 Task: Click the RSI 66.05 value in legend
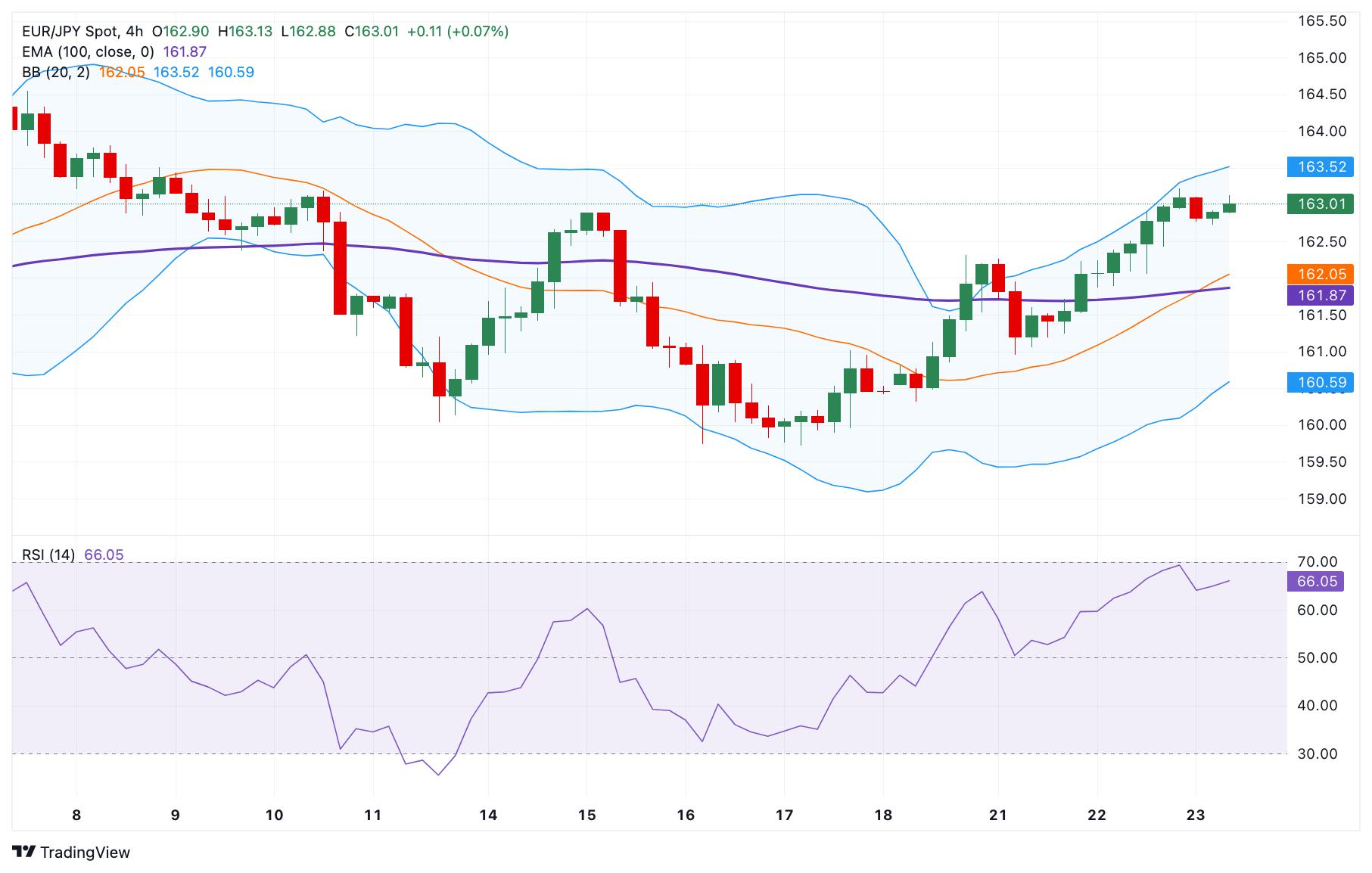(104, 555)
